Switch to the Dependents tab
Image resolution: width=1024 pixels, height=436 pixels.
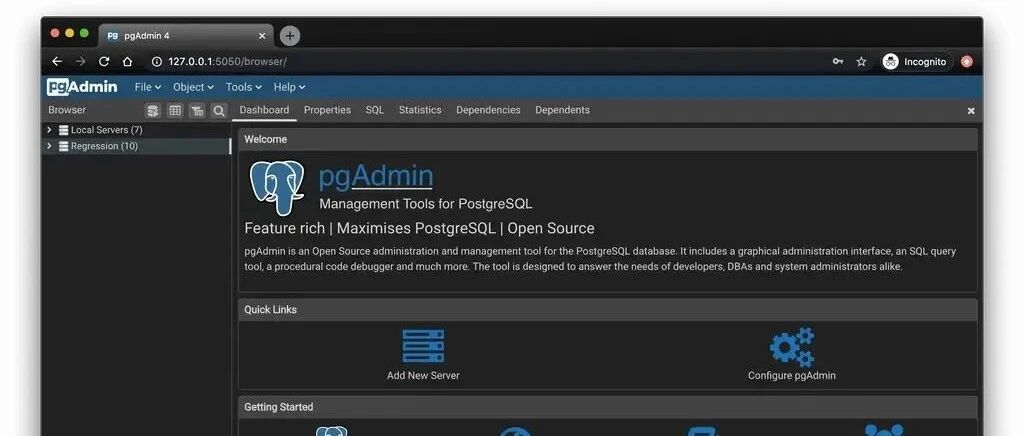[562, 110]
